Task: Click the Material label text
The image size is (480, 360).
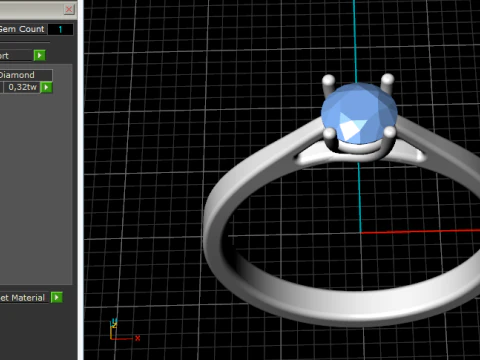Action: (x=28, y=298)
